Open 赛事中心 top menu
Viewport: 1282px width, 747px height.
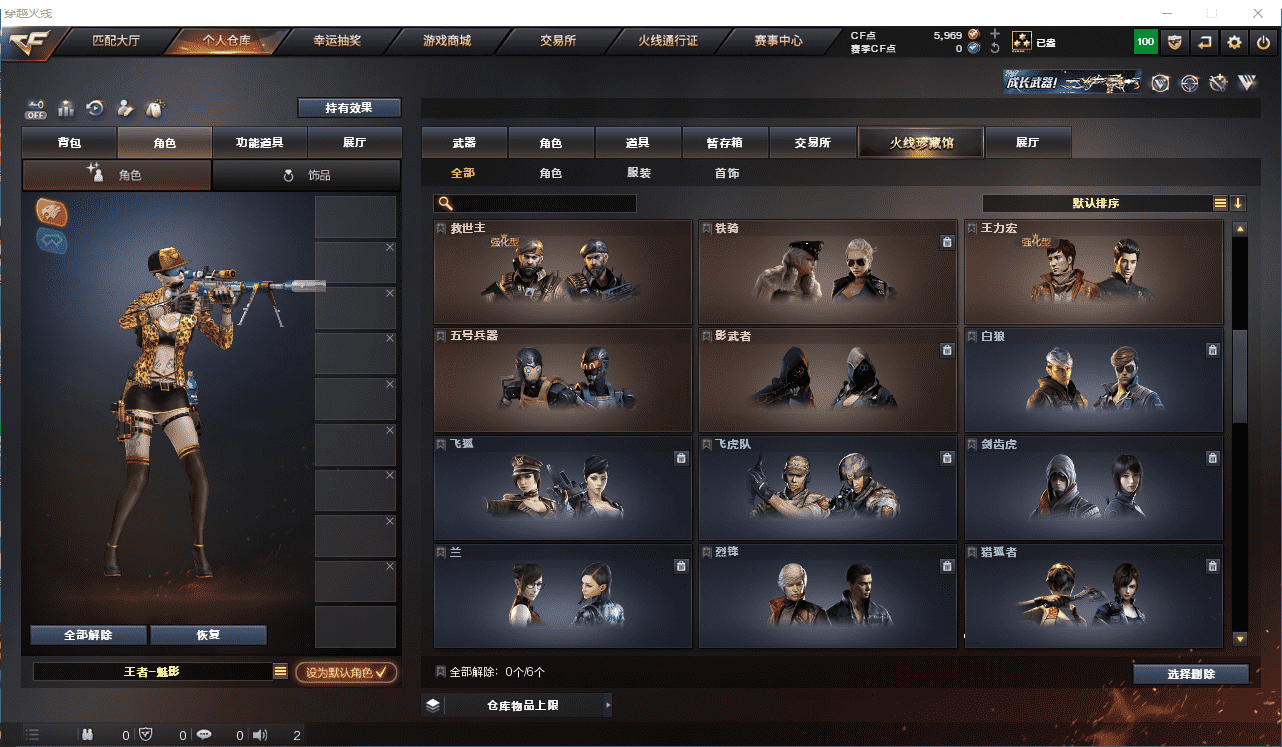point(778,41)
